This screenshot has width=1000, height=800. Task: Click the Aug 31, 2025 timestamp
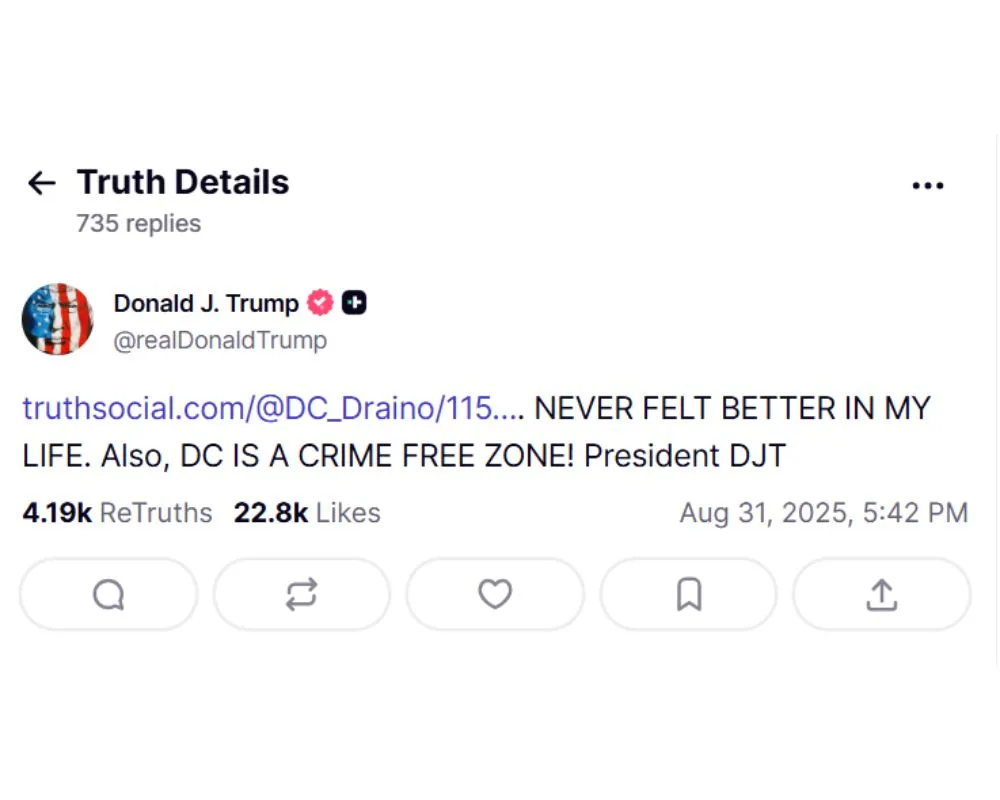pyautogui.click(x=823, y=513)
